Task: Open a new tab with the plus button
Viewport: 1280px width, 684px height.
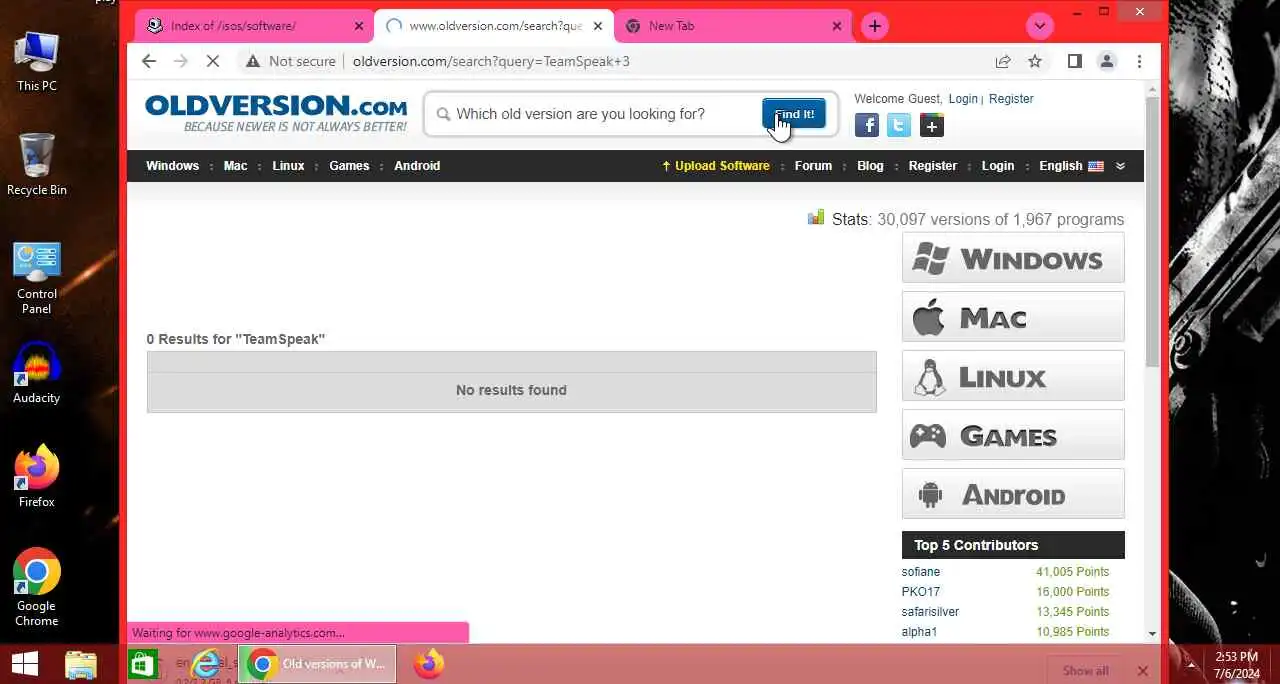Action: 875,26
